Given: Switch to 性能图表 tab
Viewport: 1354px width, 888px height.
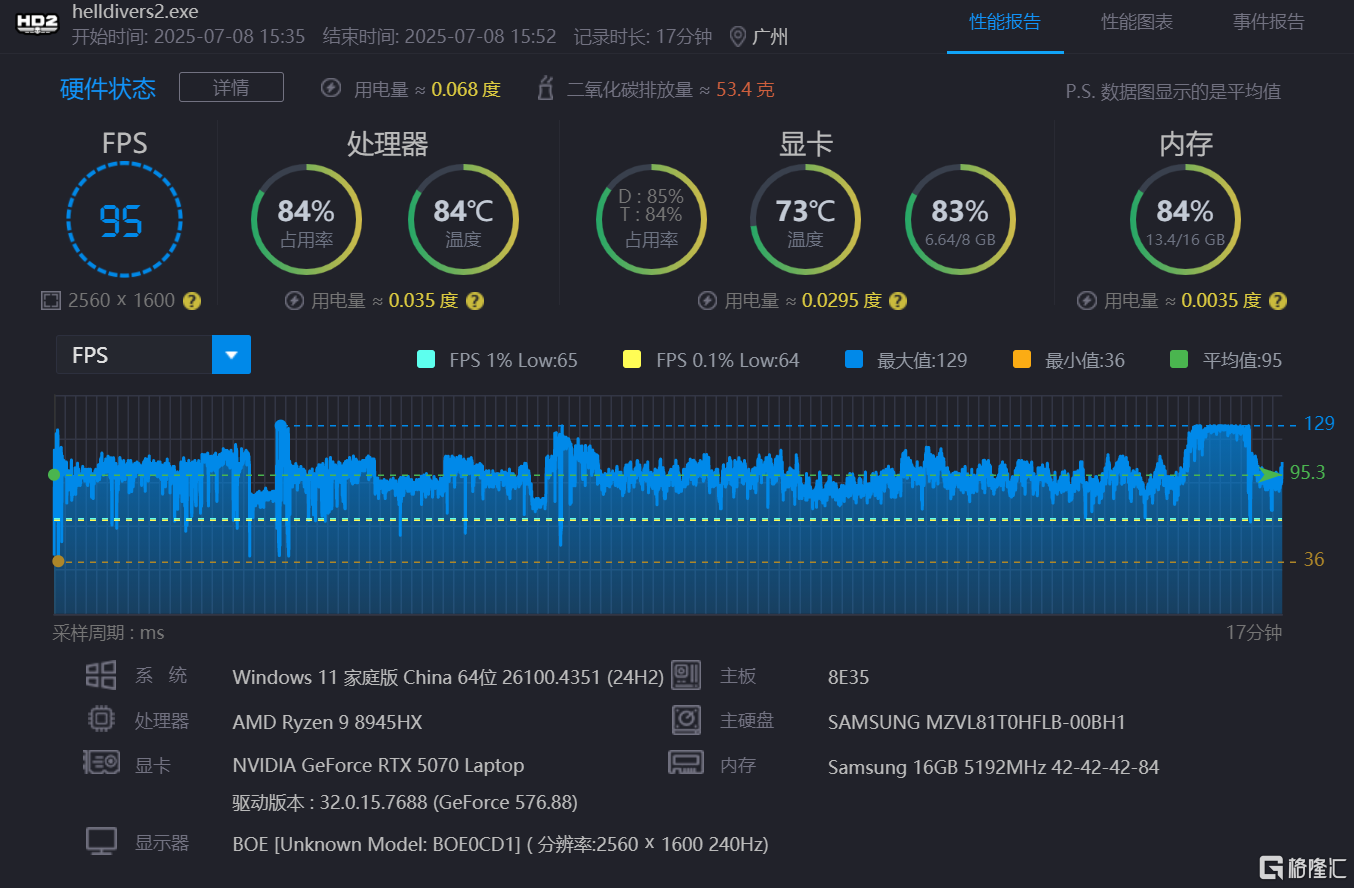Looking at the screenshot, I should click(1137, 22).
